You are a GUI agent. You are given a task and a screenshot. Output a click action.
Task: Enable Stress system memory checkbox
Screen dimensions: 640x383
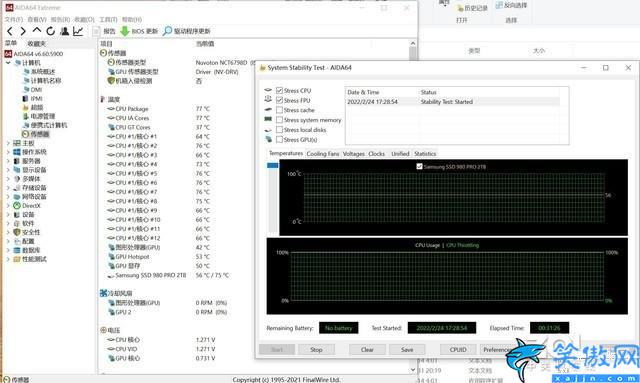pyautogui.click(x=280, y=120)
